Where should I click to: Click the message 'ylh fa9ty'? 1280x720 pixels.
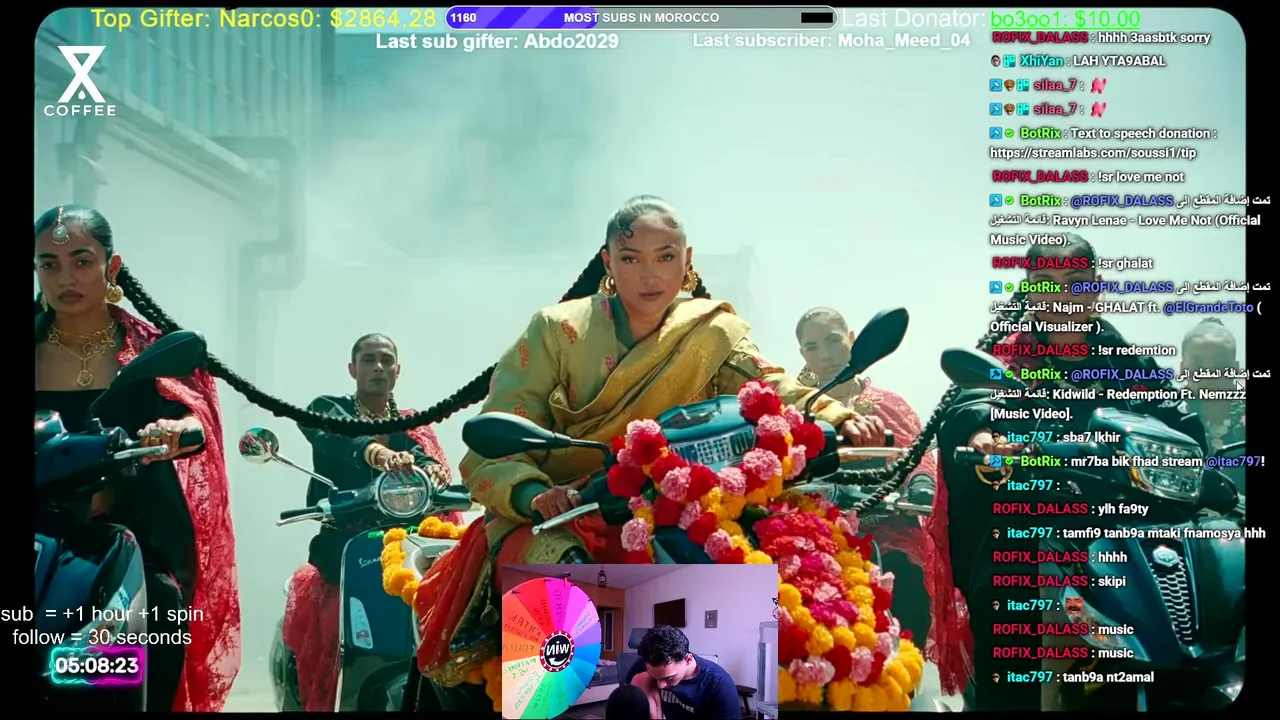(x=1123, y=509)
